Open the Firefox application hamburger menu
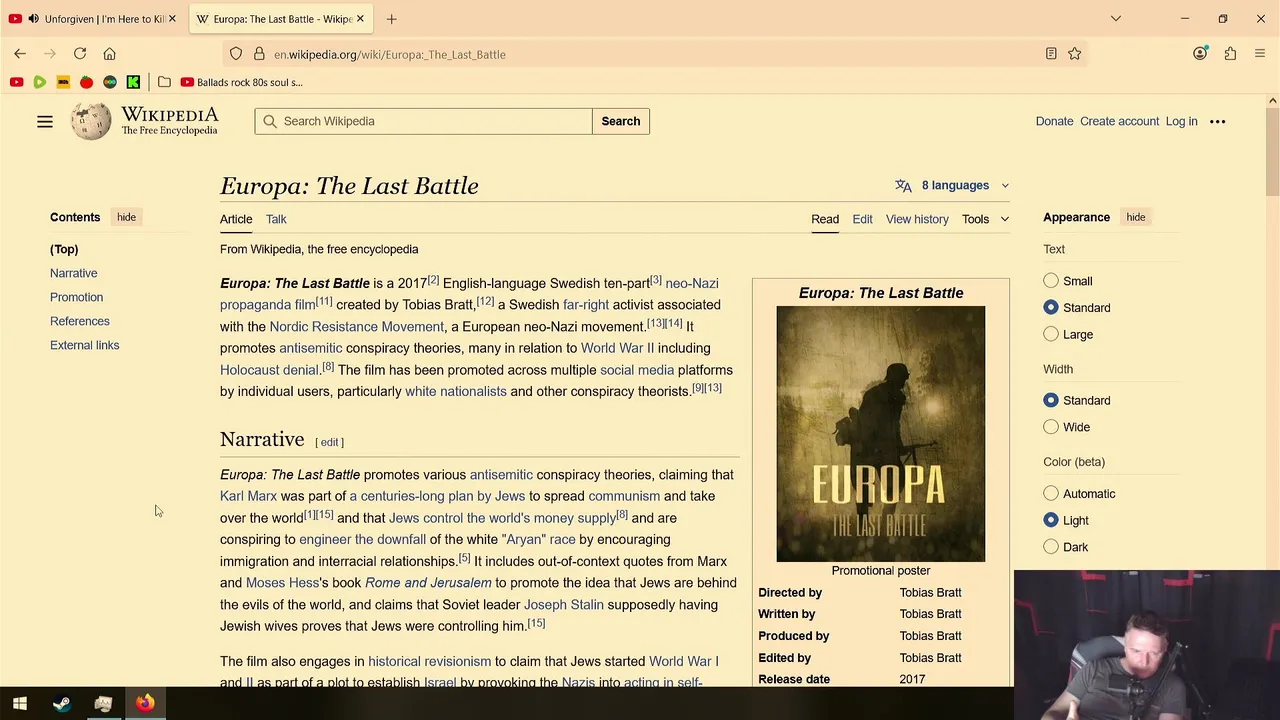This screenshot has height=720, width=1280. 1260,54
